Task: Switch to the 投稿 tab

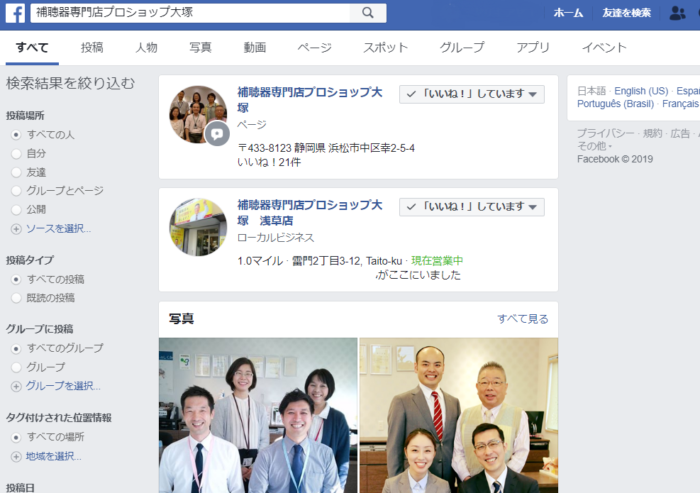Action: tap(92, 47)
